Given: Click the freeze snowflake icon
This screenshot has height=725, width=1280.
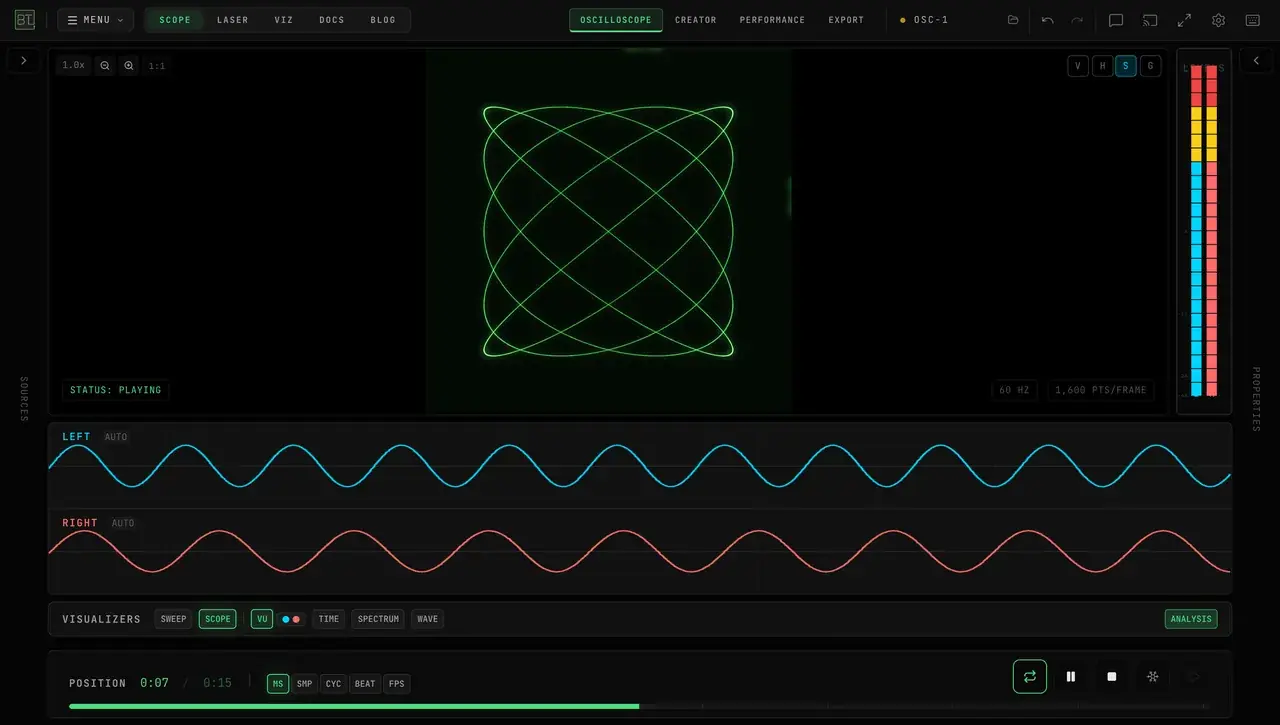Looking at the screenshot, I should click(x=1153, y=676).
